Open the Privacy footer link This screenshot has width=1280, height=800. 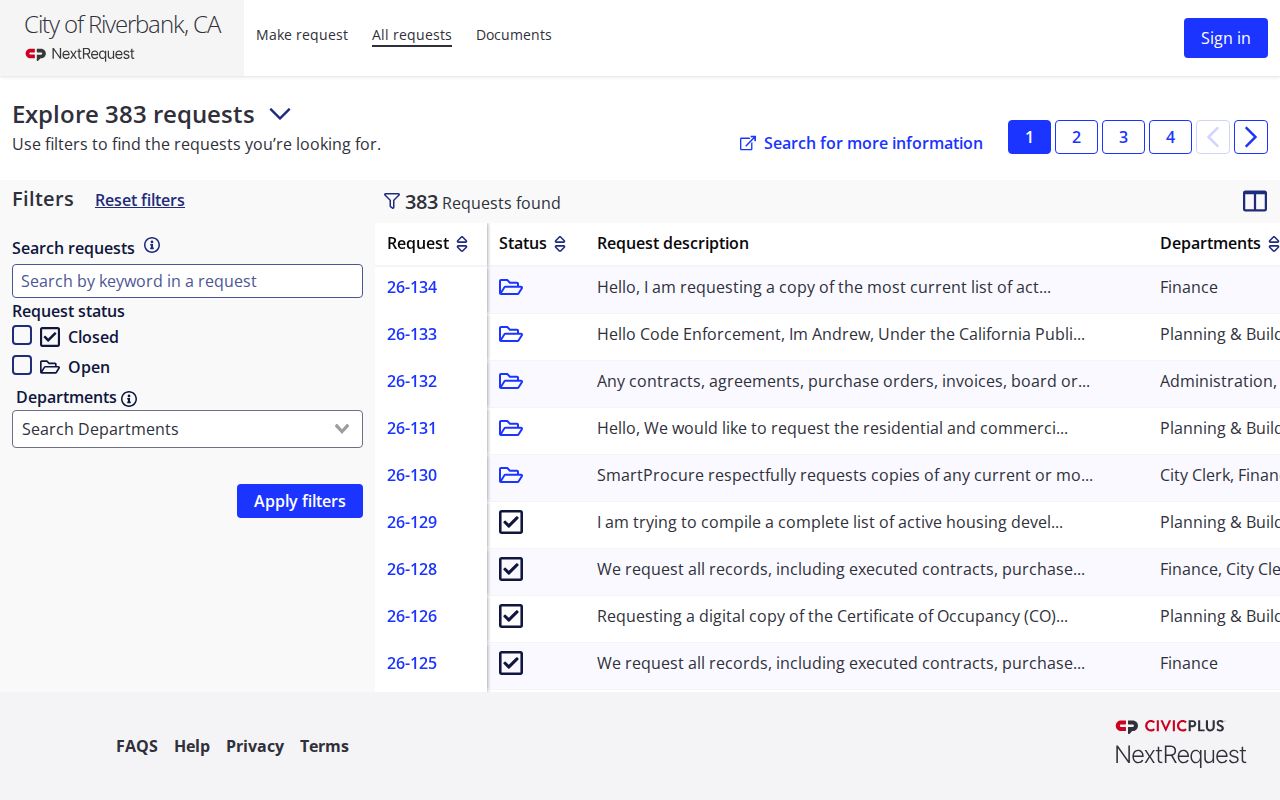[x=255, y=746]
